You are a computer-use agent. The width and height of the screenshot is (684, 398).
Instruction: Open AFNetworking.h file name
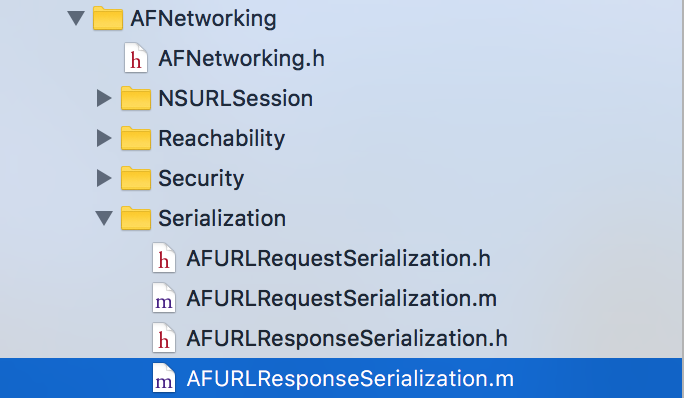(x=241, y=58)
